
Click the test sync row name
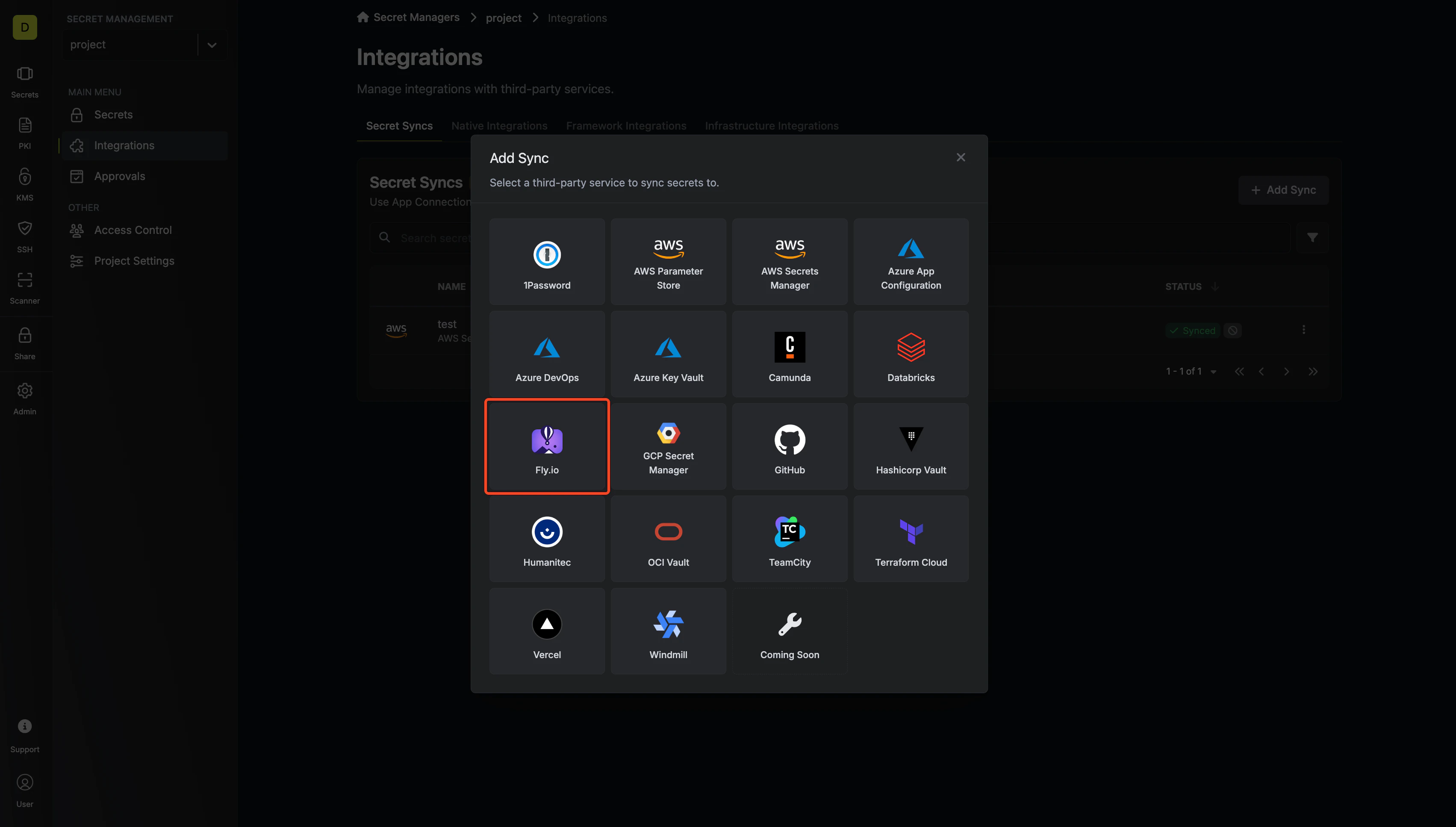point(447,324)
